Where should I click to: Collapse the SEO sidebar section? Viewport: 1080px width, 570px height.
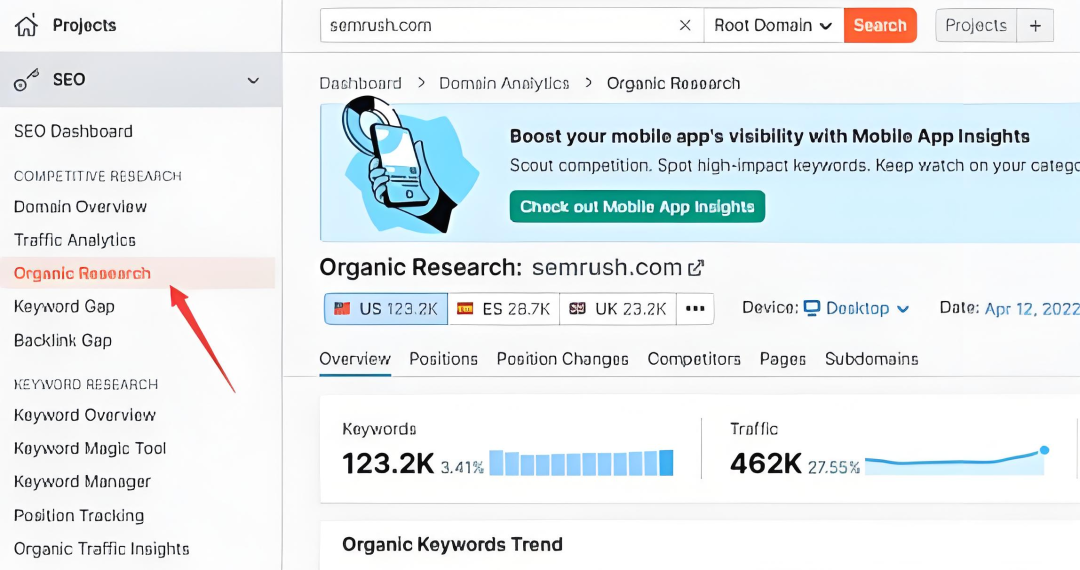pyautogui.click(x=253, y=80)
